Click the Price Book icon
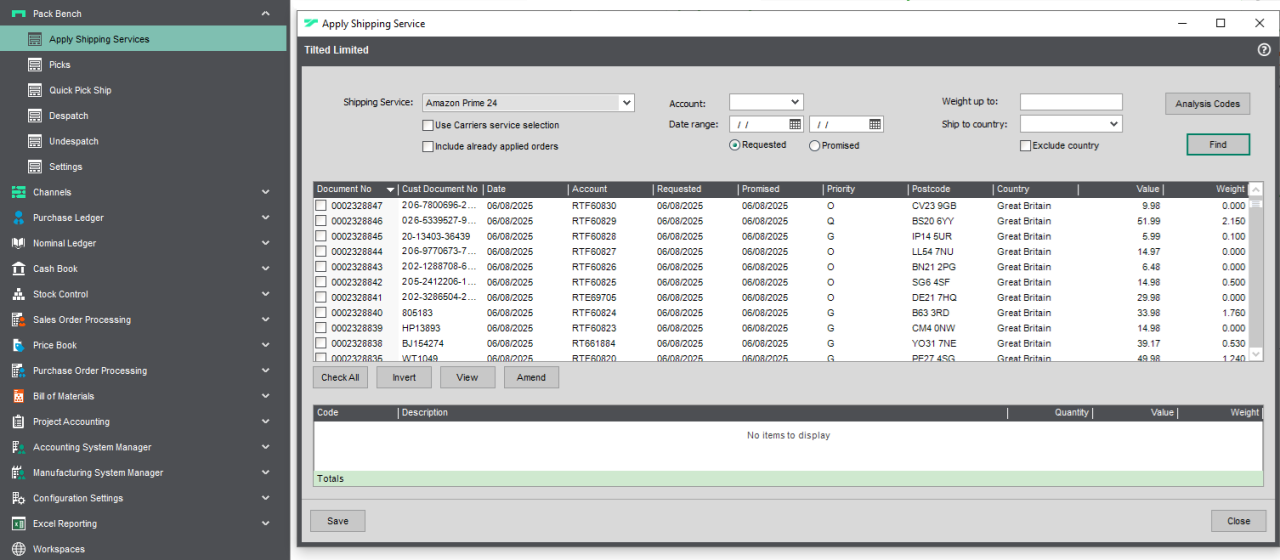This screenshot has height=560, width=1280. pos(18,345)
